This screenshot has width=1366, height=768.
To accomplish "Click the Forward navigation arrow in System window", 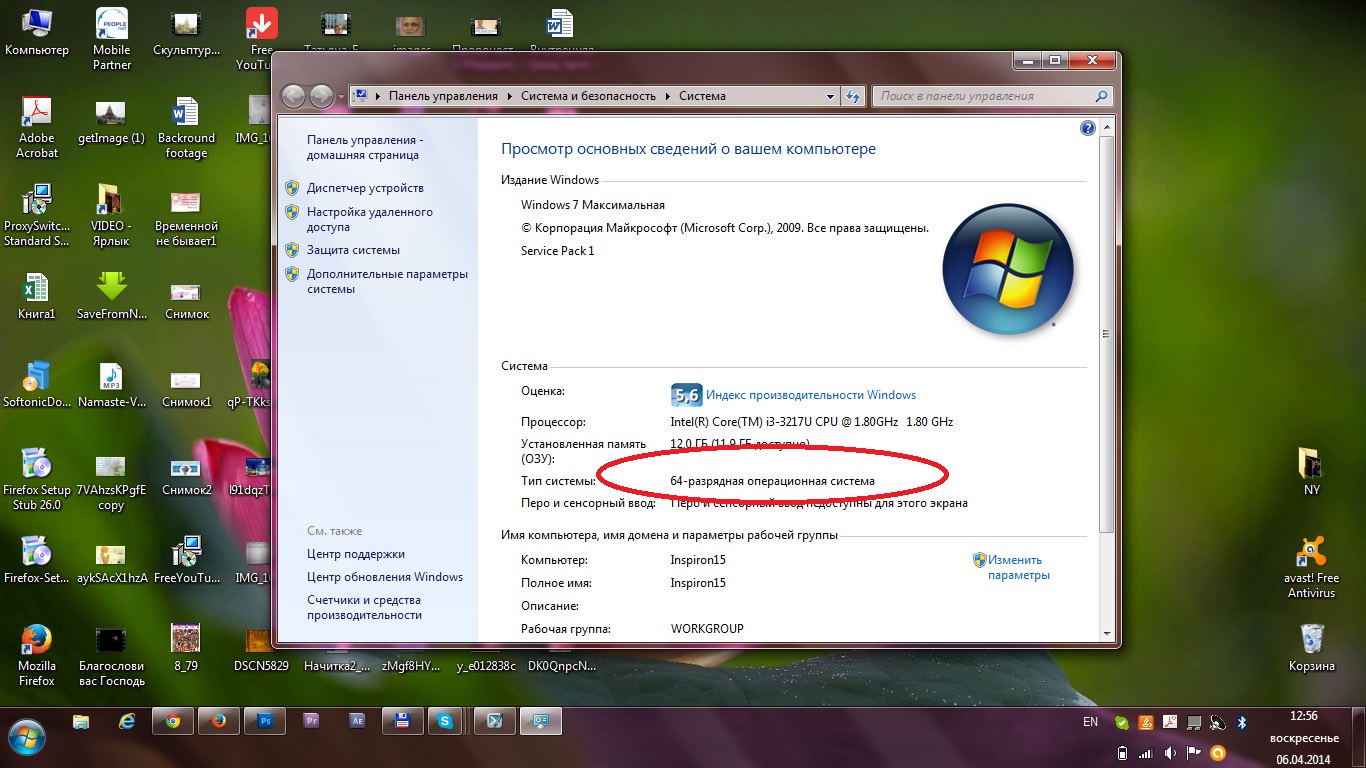I will 321,96.
